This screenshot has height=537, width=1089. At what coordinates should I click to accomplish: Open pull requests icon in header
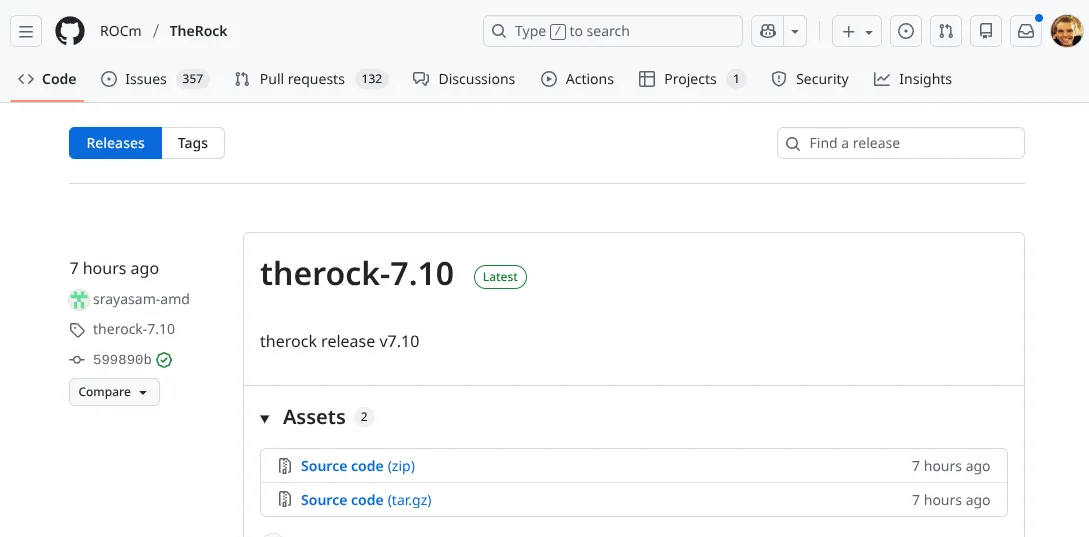(945, 31)
